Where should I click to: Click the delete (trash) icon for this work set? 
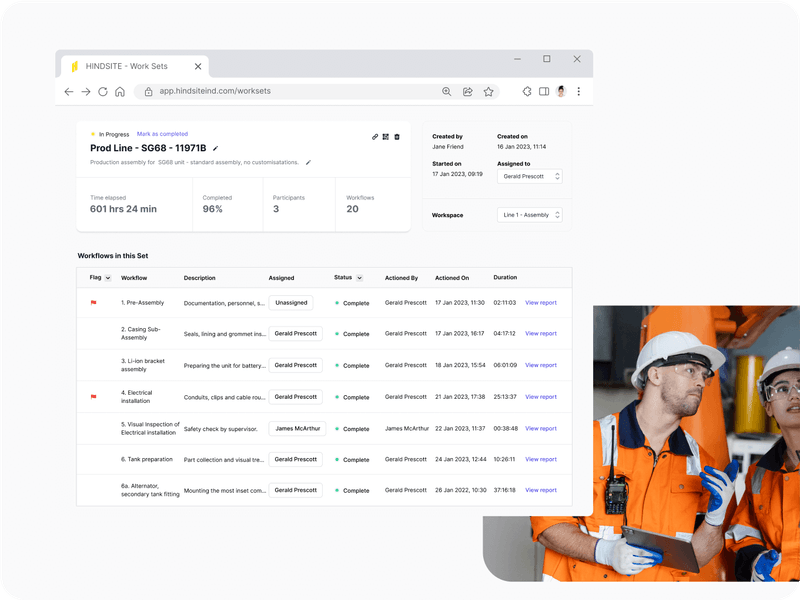click(399, 136)
